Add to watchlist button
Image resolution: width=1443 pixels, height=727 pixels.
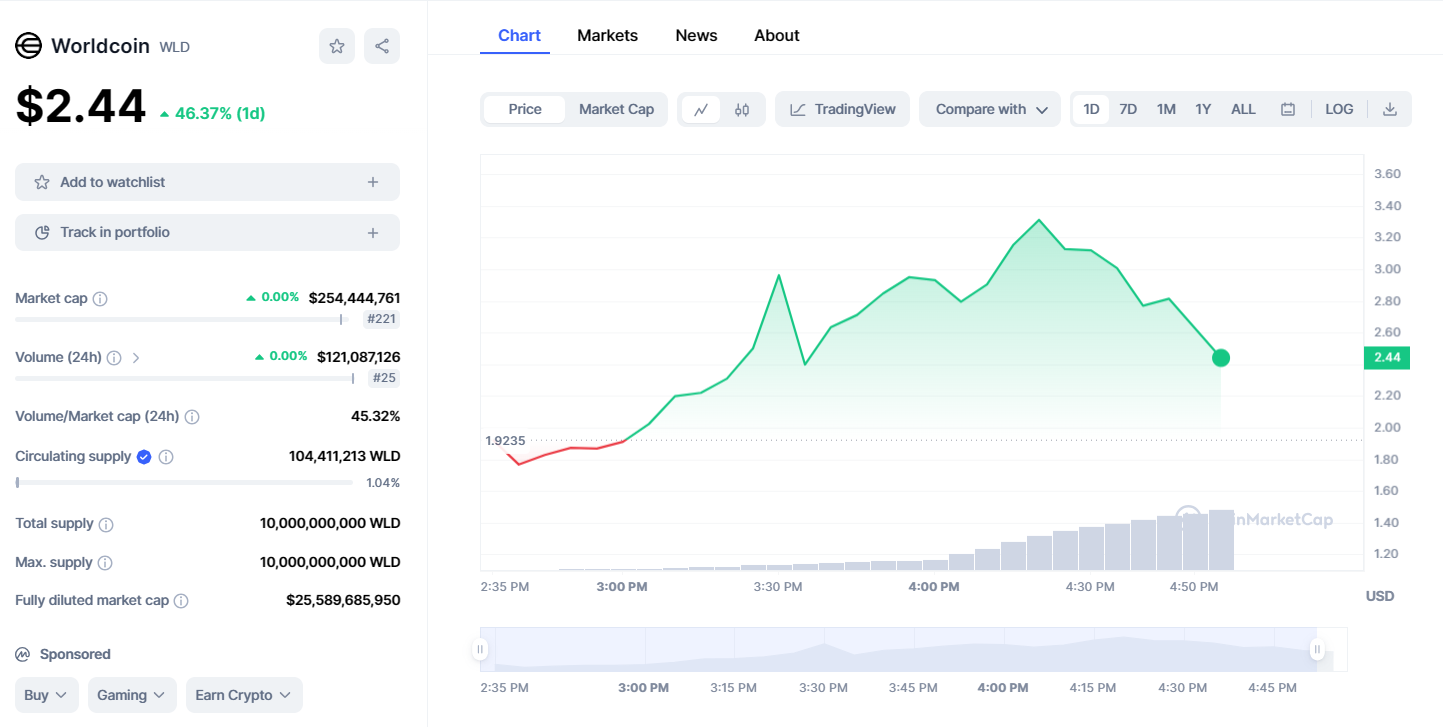coord(207,182)
